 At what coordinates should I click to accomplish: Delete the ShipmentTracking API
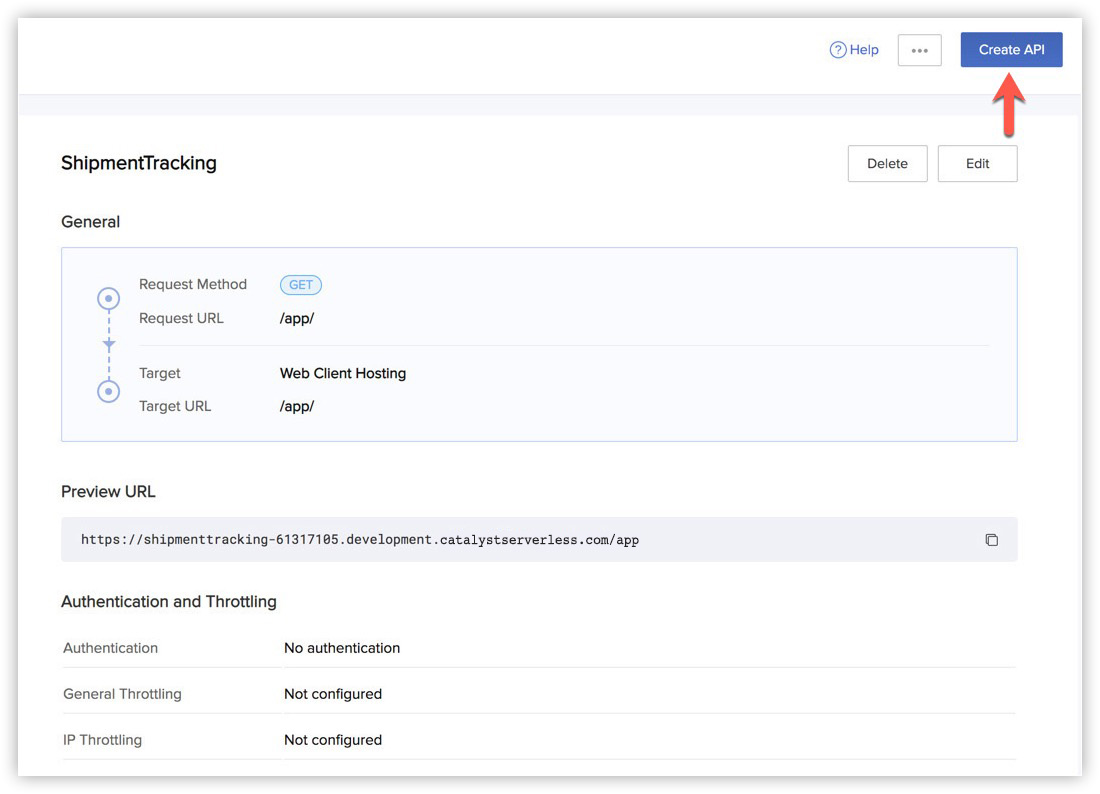point(887,164)
